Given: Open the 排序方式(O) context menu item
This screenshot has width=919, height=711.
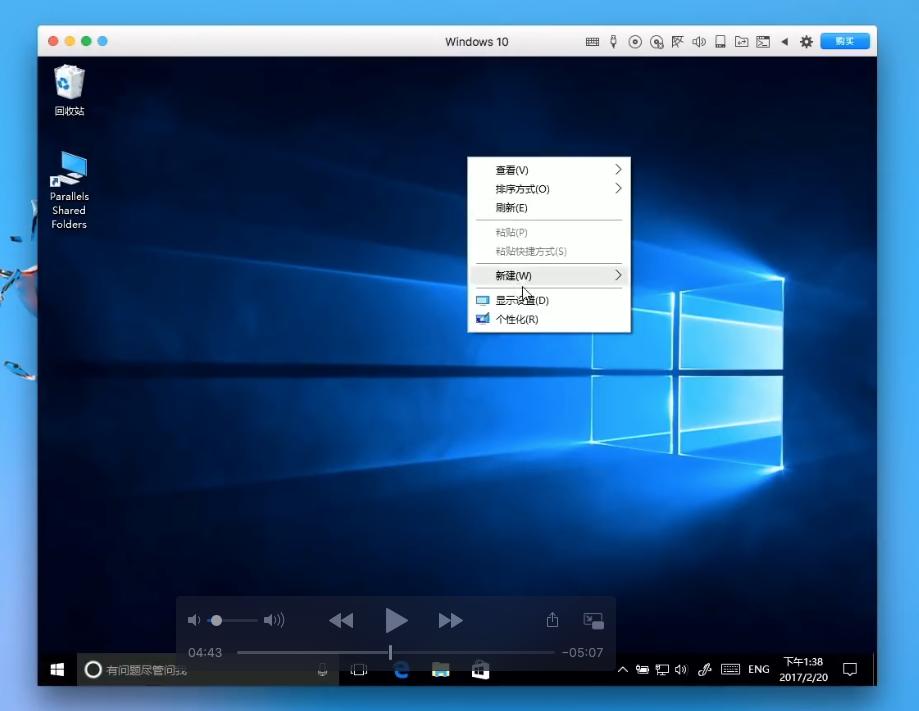Looking at the screenshot, I should tap(549, 189).
